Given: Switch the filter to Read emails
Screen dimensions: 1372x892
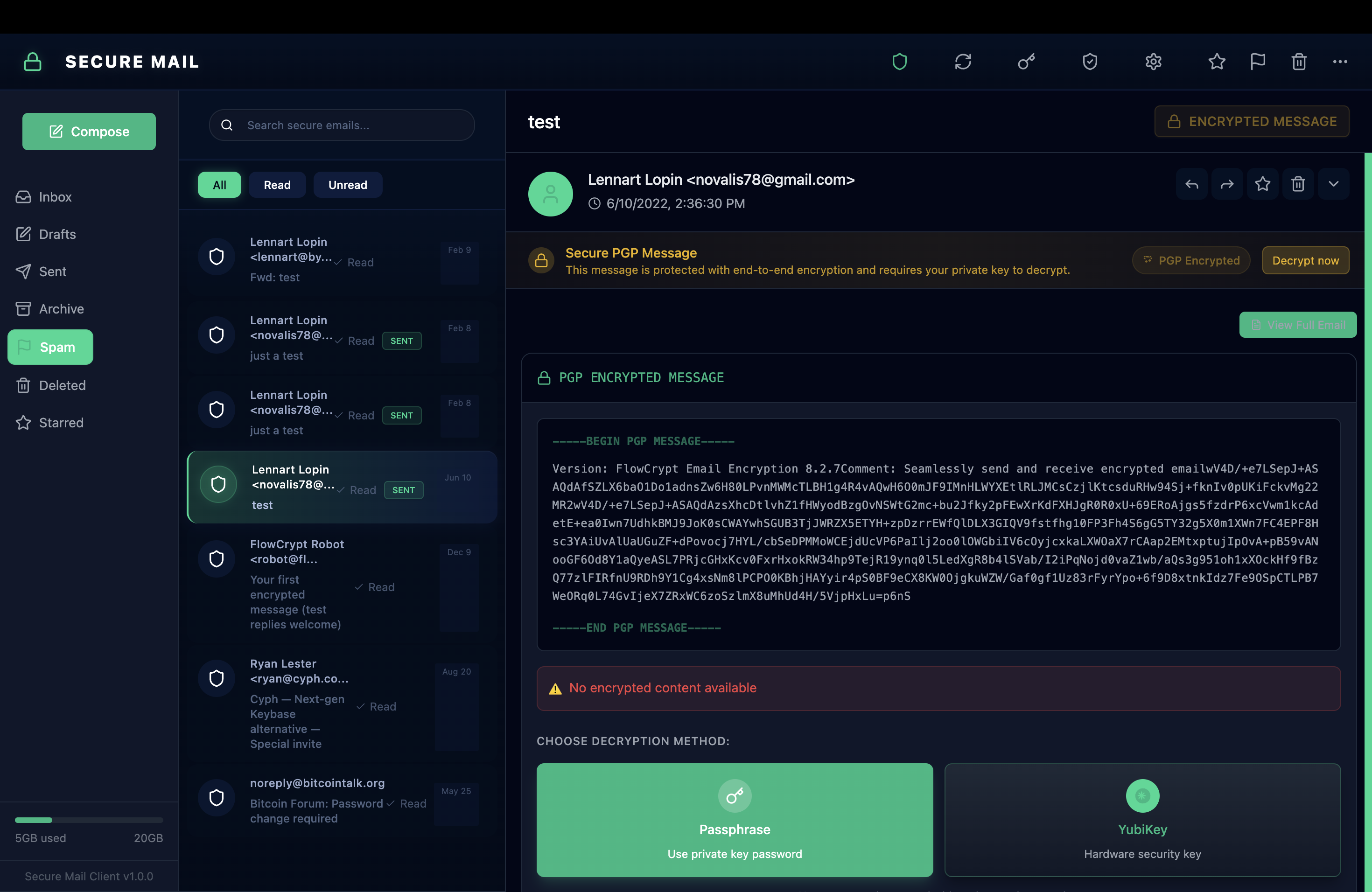Looking at the screenshot, I should point(277,184).
